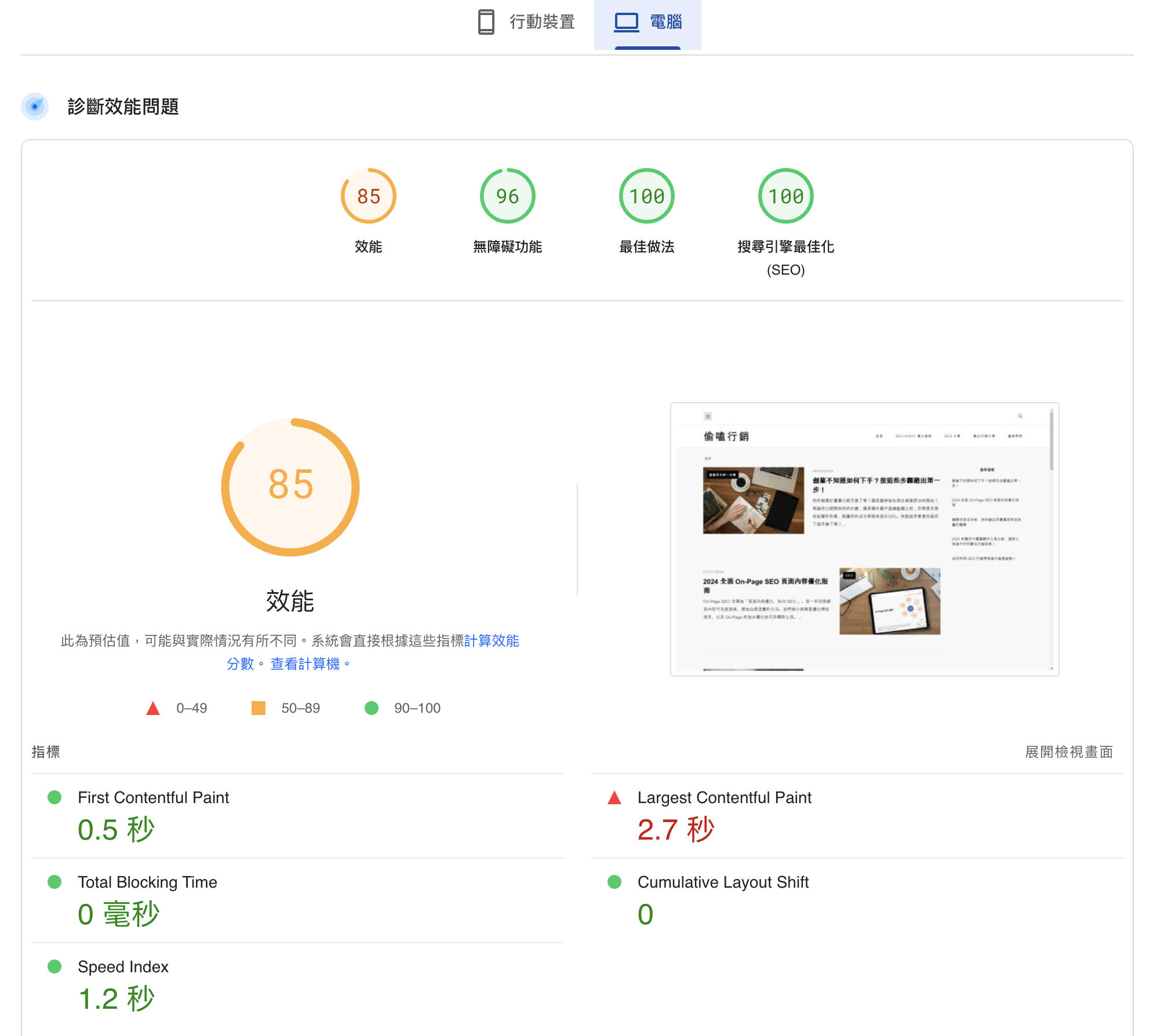Click the radar icon beside 診斷效能問題
Image resolution: width=1157 pixels, height=1036 pixels.
(35, 107)
